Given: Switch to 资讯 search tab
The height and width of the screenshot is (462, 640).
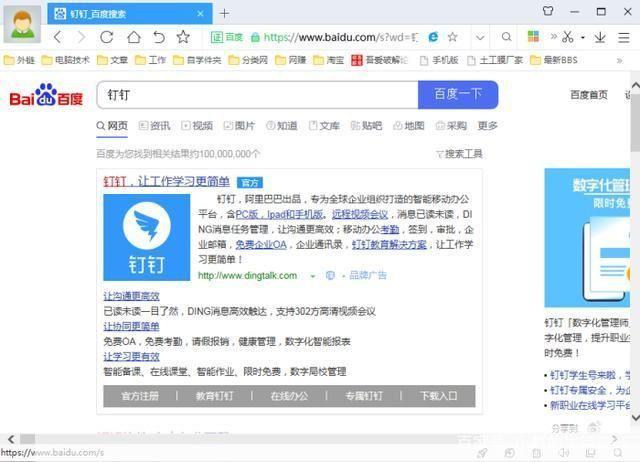Looking at the screenshot, I should [155, 126].
